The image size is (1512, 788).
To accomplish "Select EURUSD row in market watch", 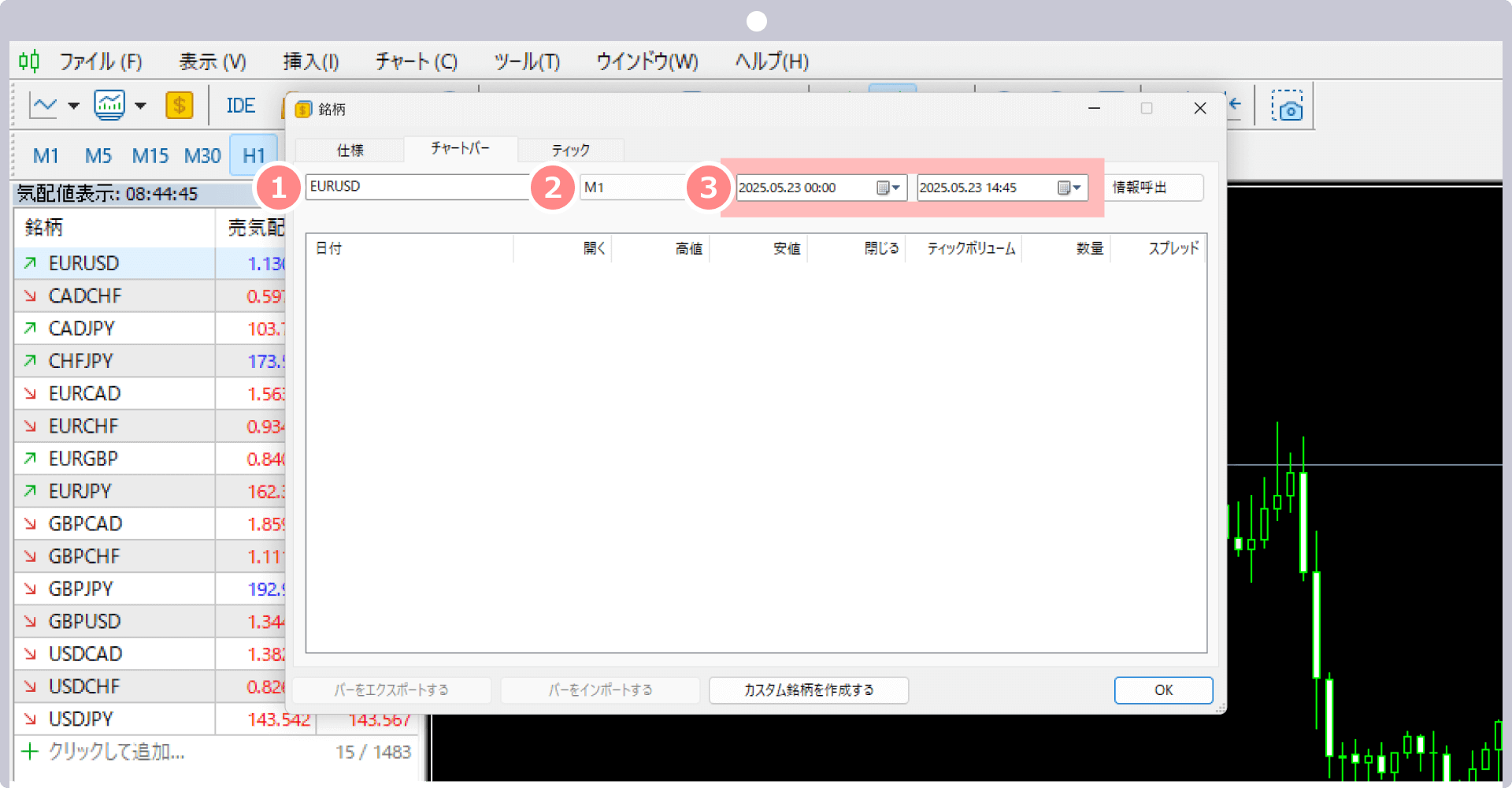I will point(150,263).
